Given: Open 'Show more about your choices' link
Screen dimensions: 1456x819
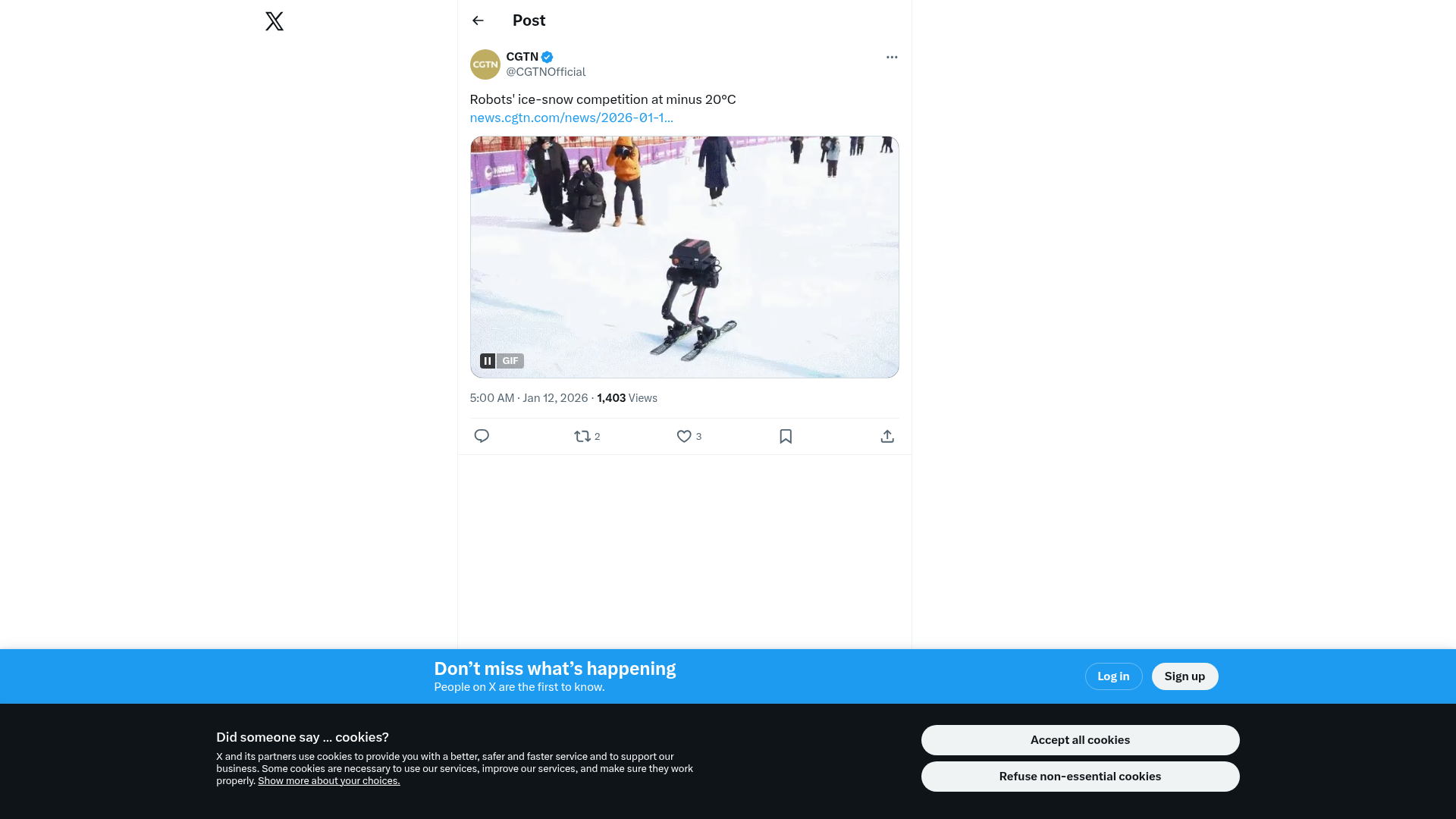Looking at the screenshot, I should click(x=328, y=781).
